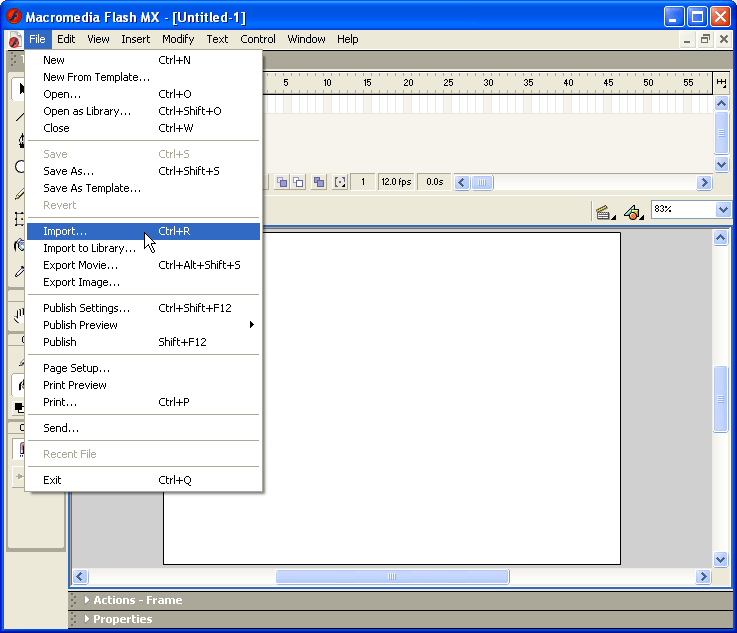Screen dimensions: 737x633
Task: Open the Help menu
Action: (347, 39)
